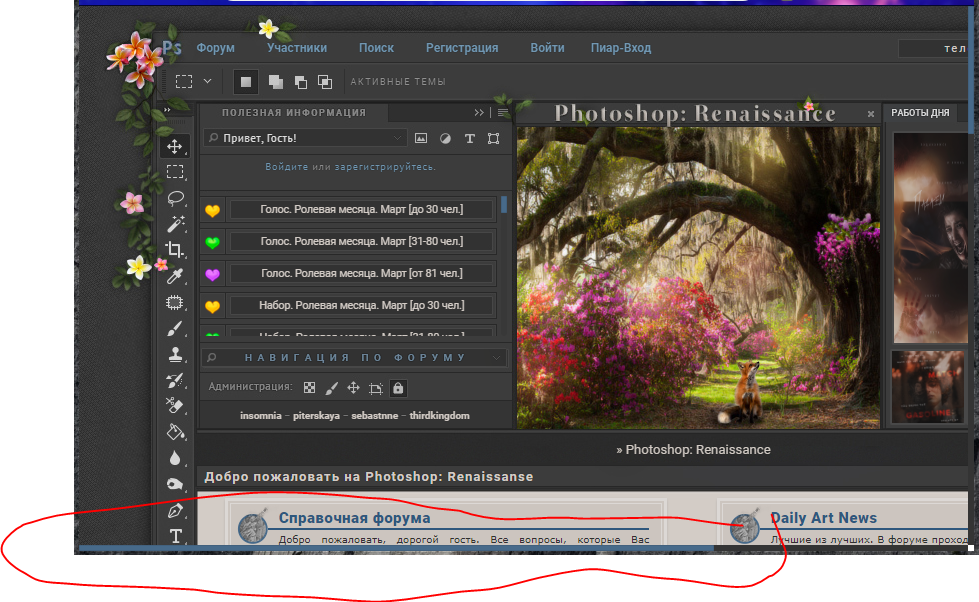The height and width of the screenshot is (602, 979).
Task: Click the checkerboard icon next to Администрация
Action: 309,388
